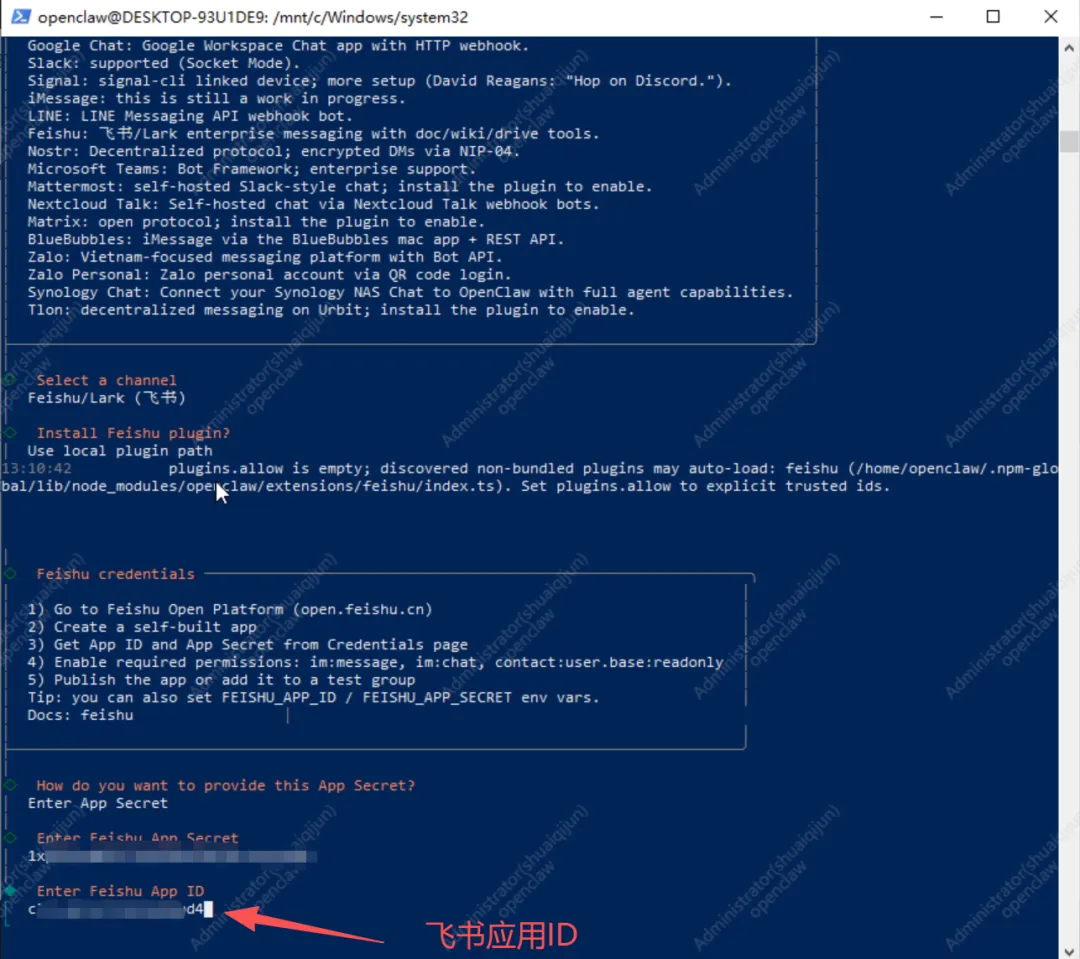Click the 'BlueBubbles: iMessage via' line
Image resolution: width=1080 pixels, height=959 pixels.
(295, 240)
